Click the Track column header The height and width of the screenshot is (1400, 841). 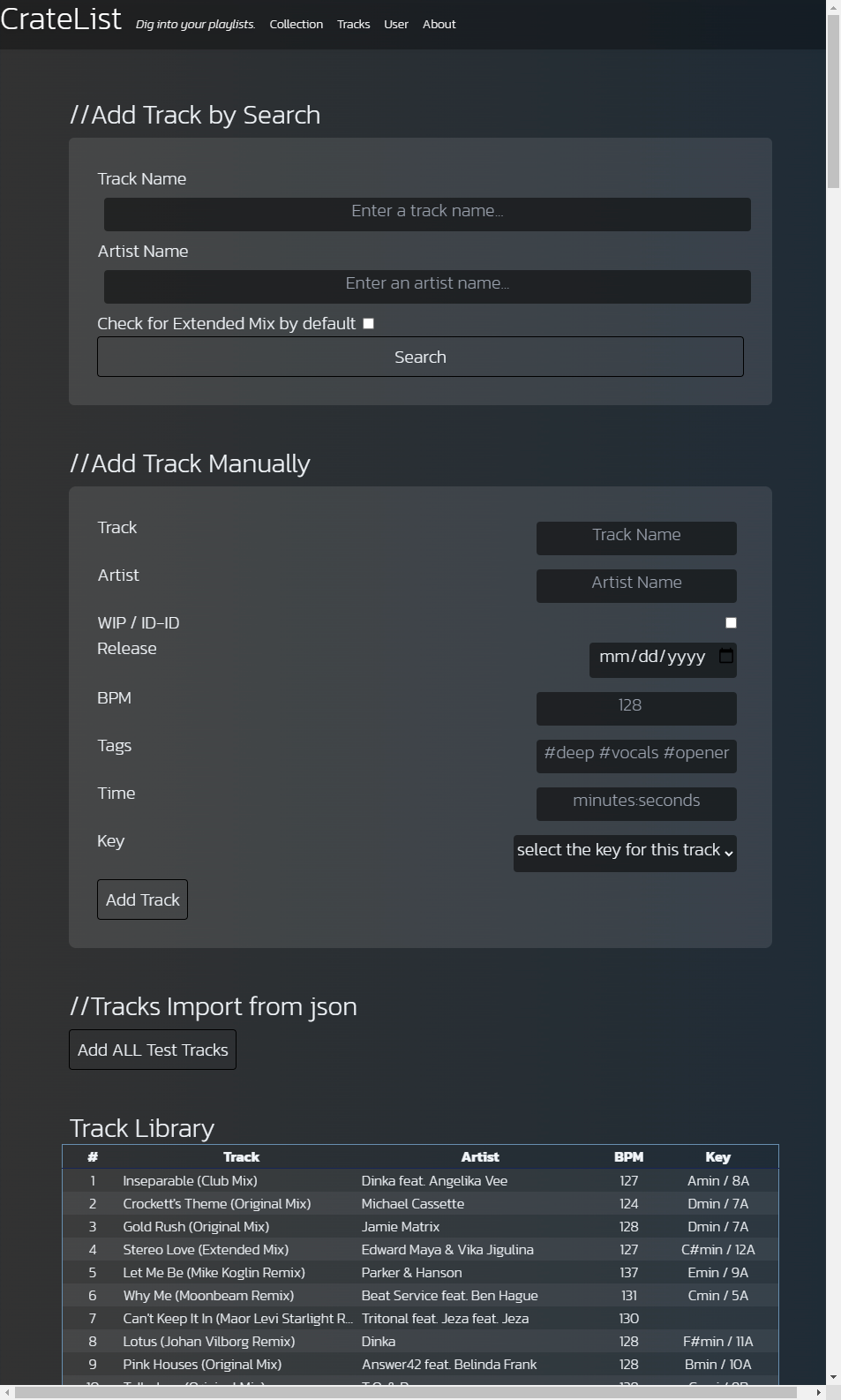(x=241, y=1157)
